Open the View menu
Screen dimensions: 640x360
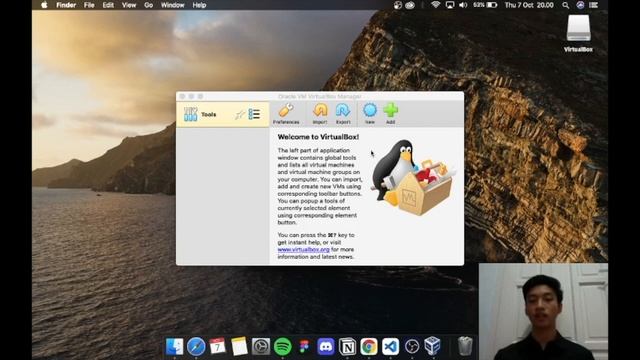pos(129,5)
